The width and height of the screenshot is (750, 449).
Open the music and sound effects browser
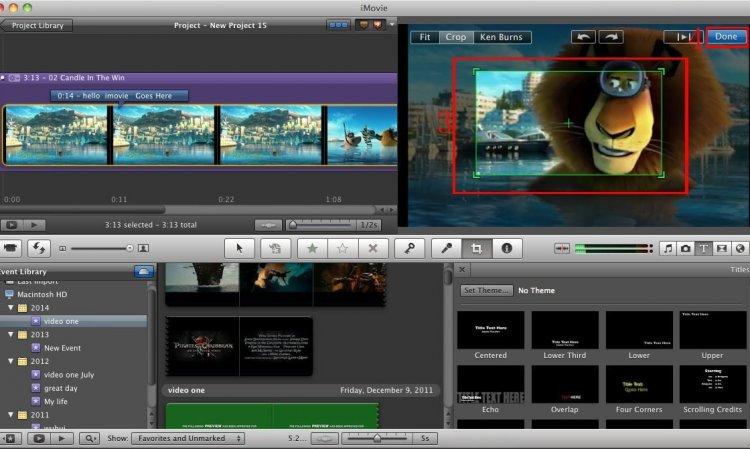668,248
